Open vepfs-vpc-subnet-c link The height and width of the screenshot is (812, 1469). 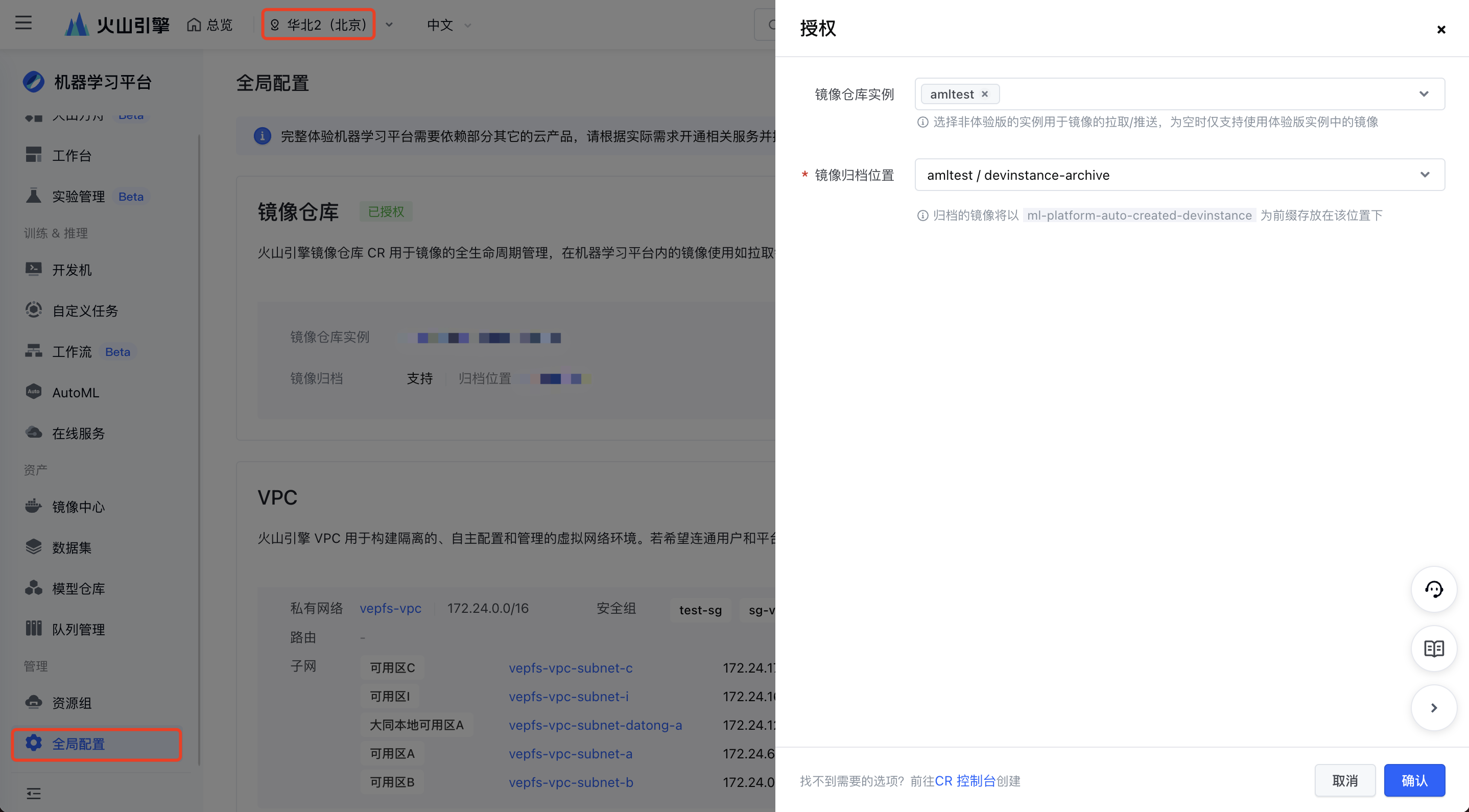point(570,668)
